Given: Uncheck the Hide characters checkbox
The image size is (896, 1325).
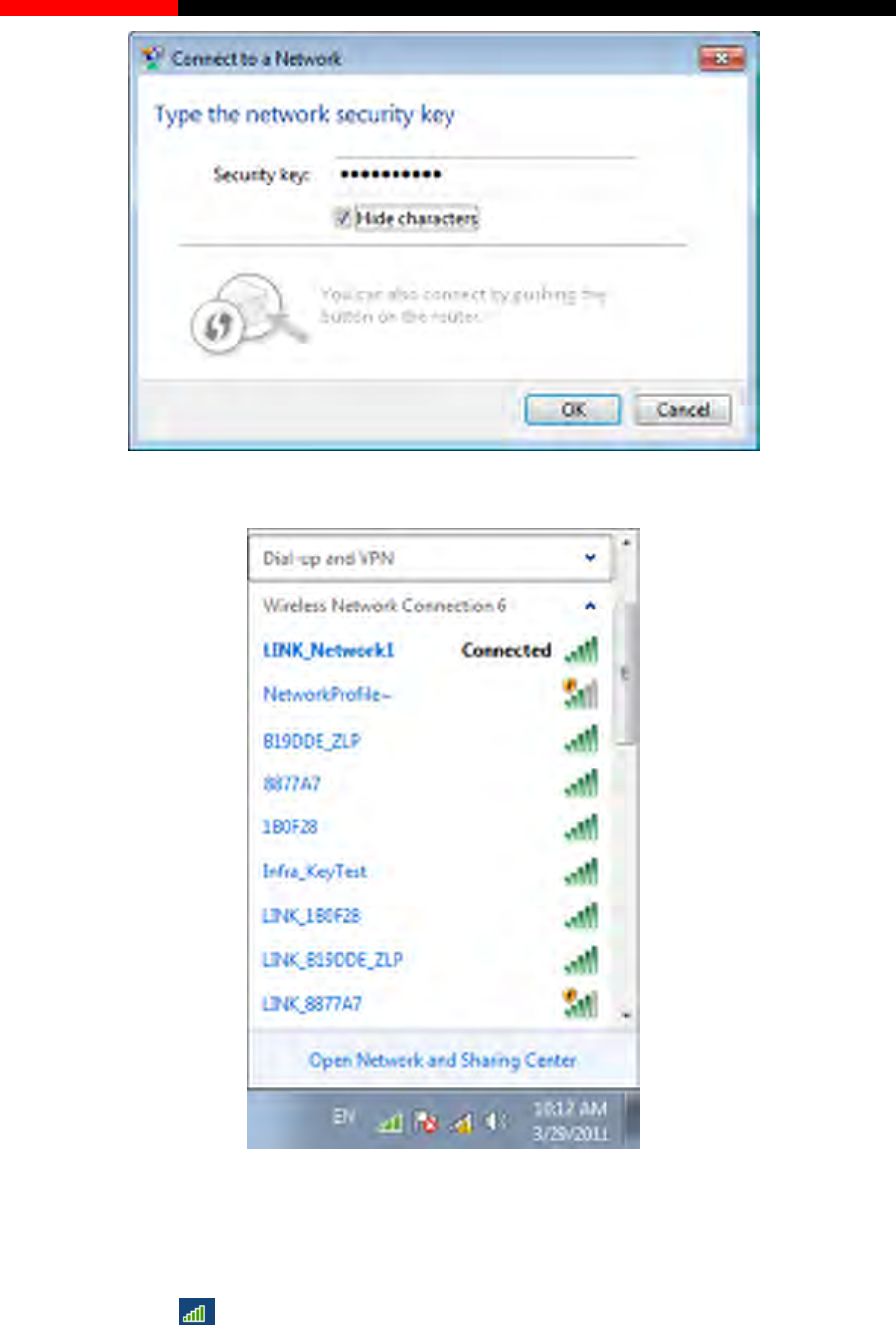Looking at the screenshot, I should click(343, 218).
